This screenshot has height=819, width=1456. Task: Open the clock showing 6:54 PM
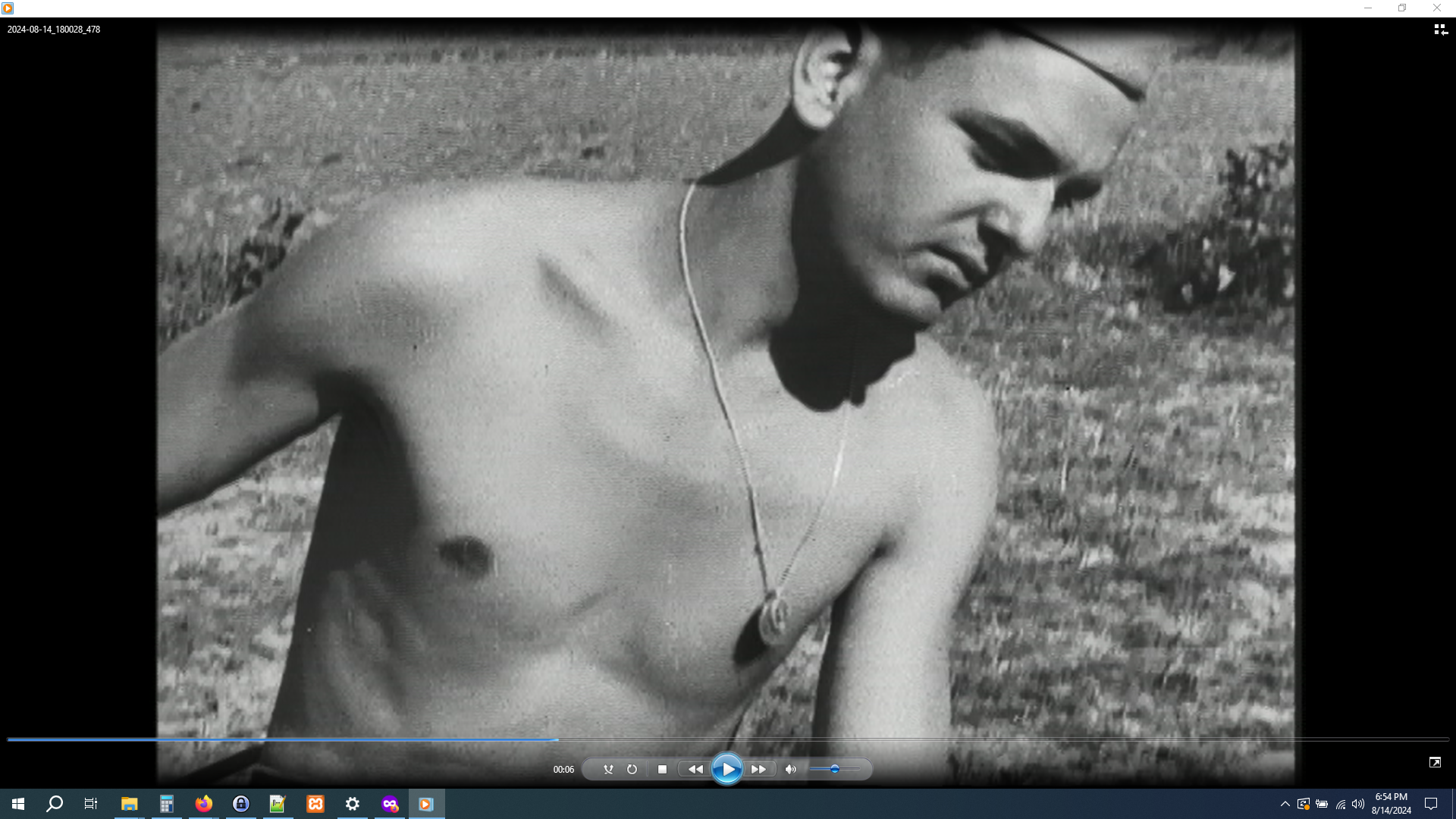[x=1391, y=804]
